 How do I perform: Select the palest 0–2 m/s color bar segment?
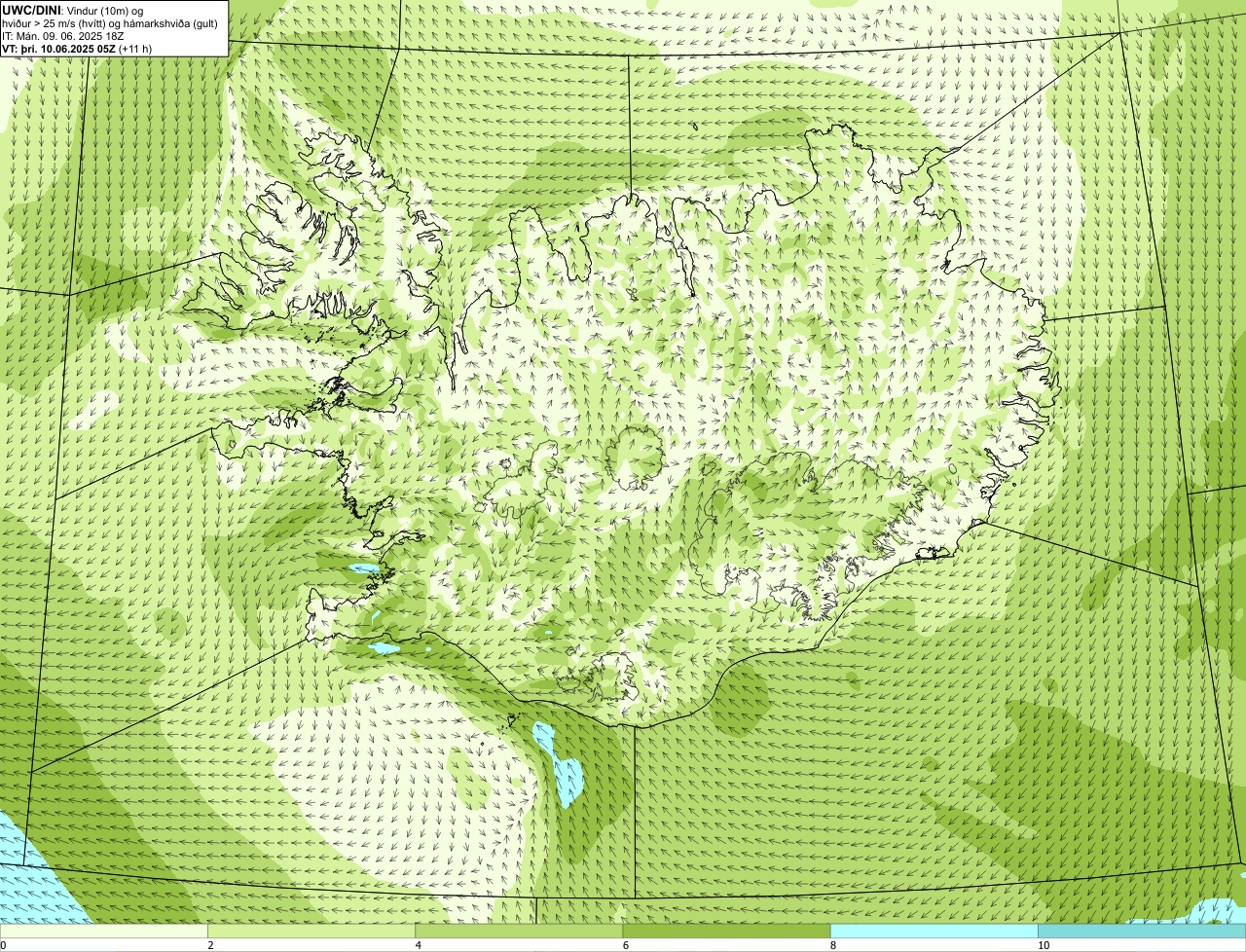[103, 931]
